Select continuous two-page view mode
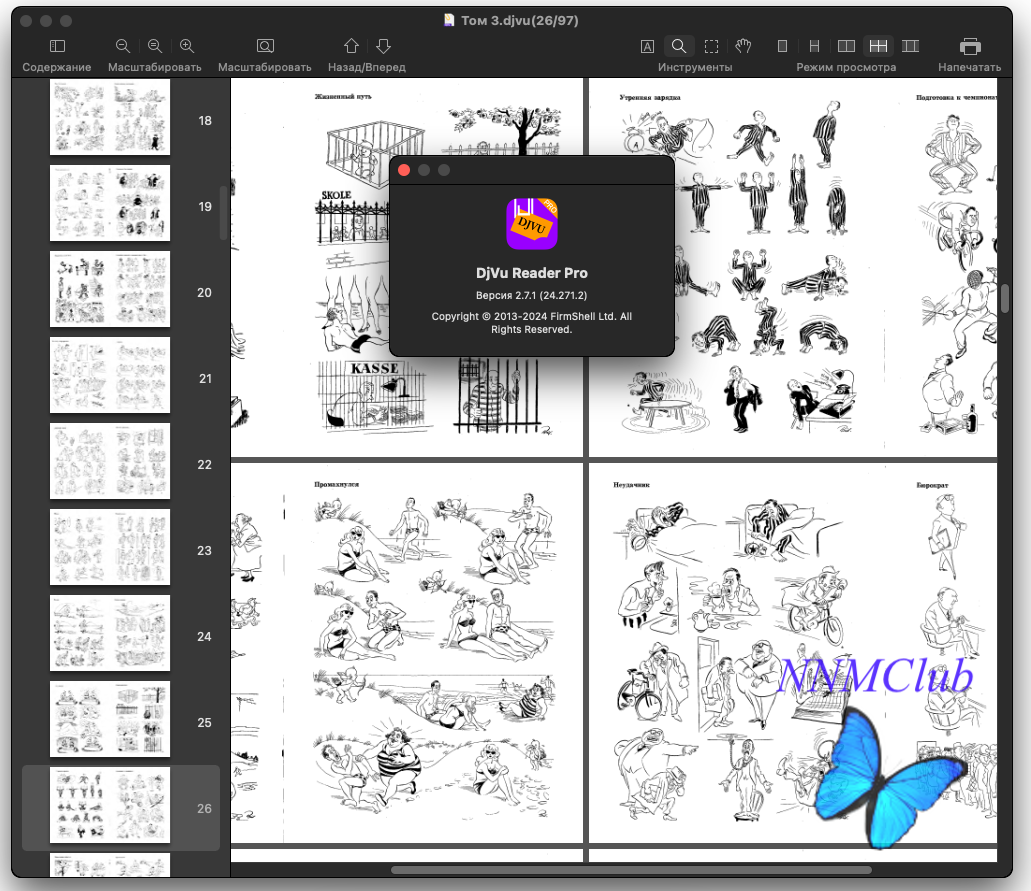Viewport: 1031px width, 891px height. [878, 46]
